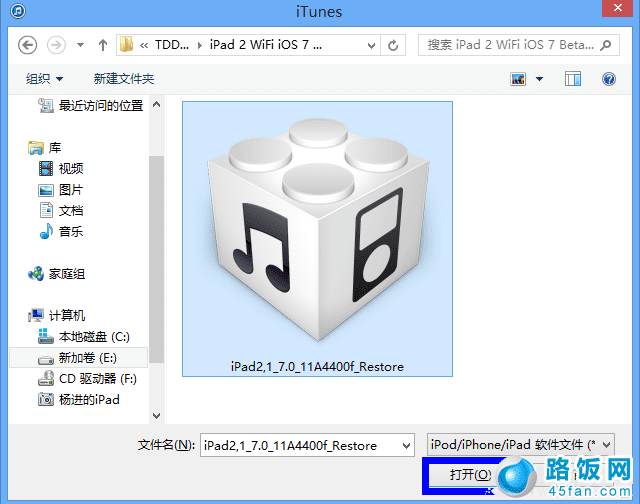
Task: Open the 图片 library
Action: coord(61,190)
